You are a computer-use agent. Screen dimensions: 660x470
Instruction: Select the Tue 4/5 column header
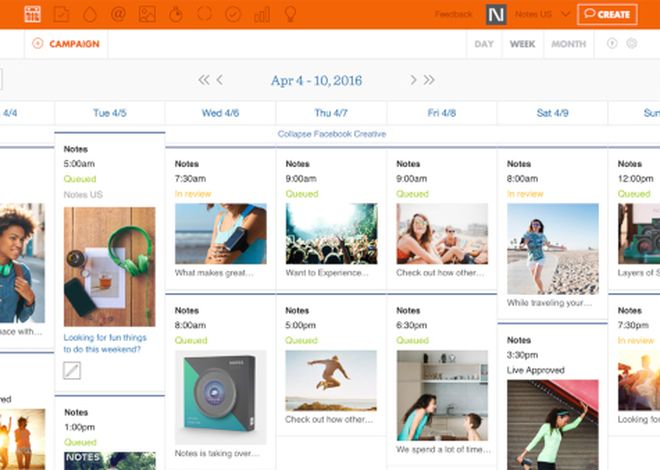(110, 113)
